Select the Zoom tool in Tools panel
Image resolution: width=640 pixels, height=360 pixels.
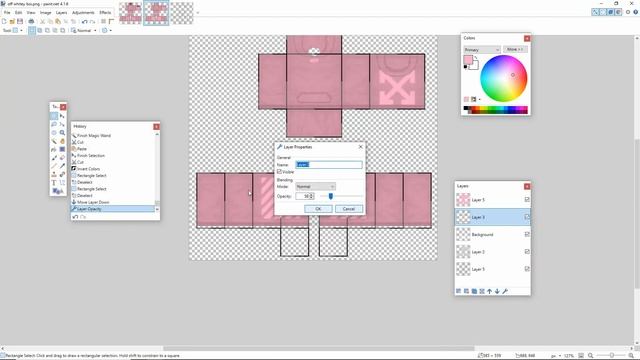coord(62,133)
